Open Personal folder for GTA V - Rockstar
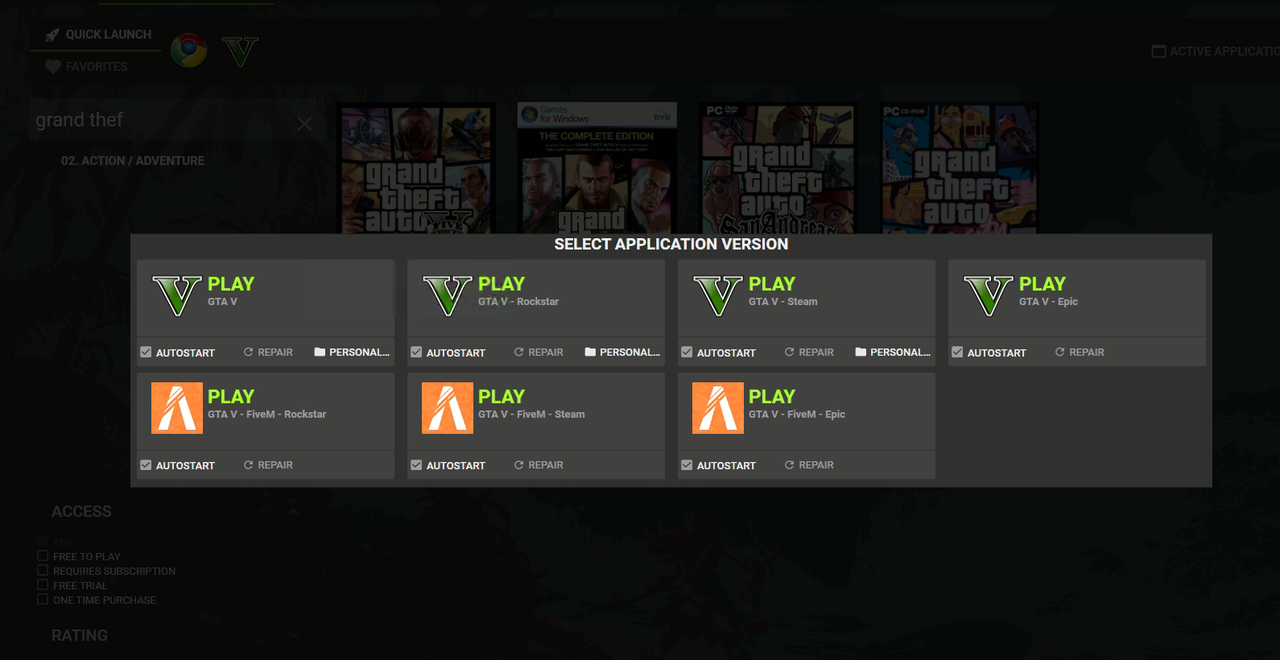The image size is (1280, 660). coord(622,352)
